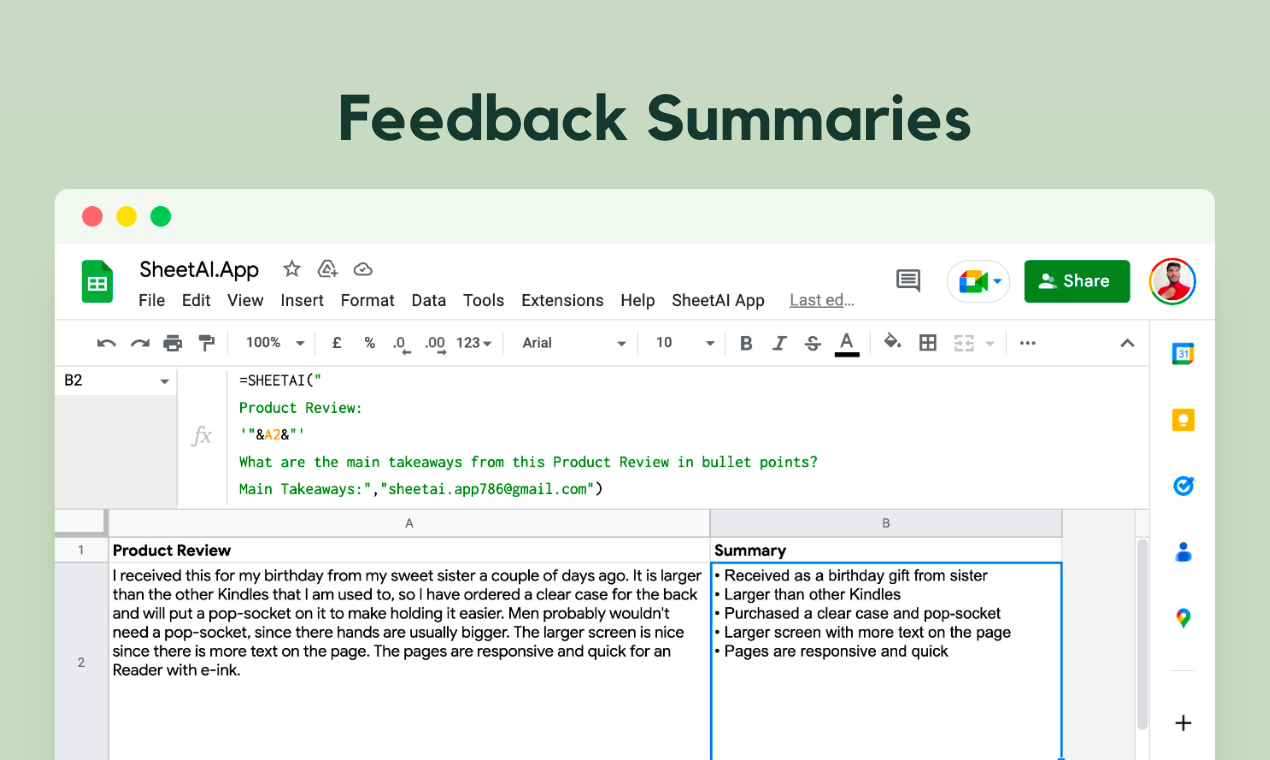Open the account profile avatar
Image resolution: width=1270 pixels, height=760 pixels.
point(1172,282)
